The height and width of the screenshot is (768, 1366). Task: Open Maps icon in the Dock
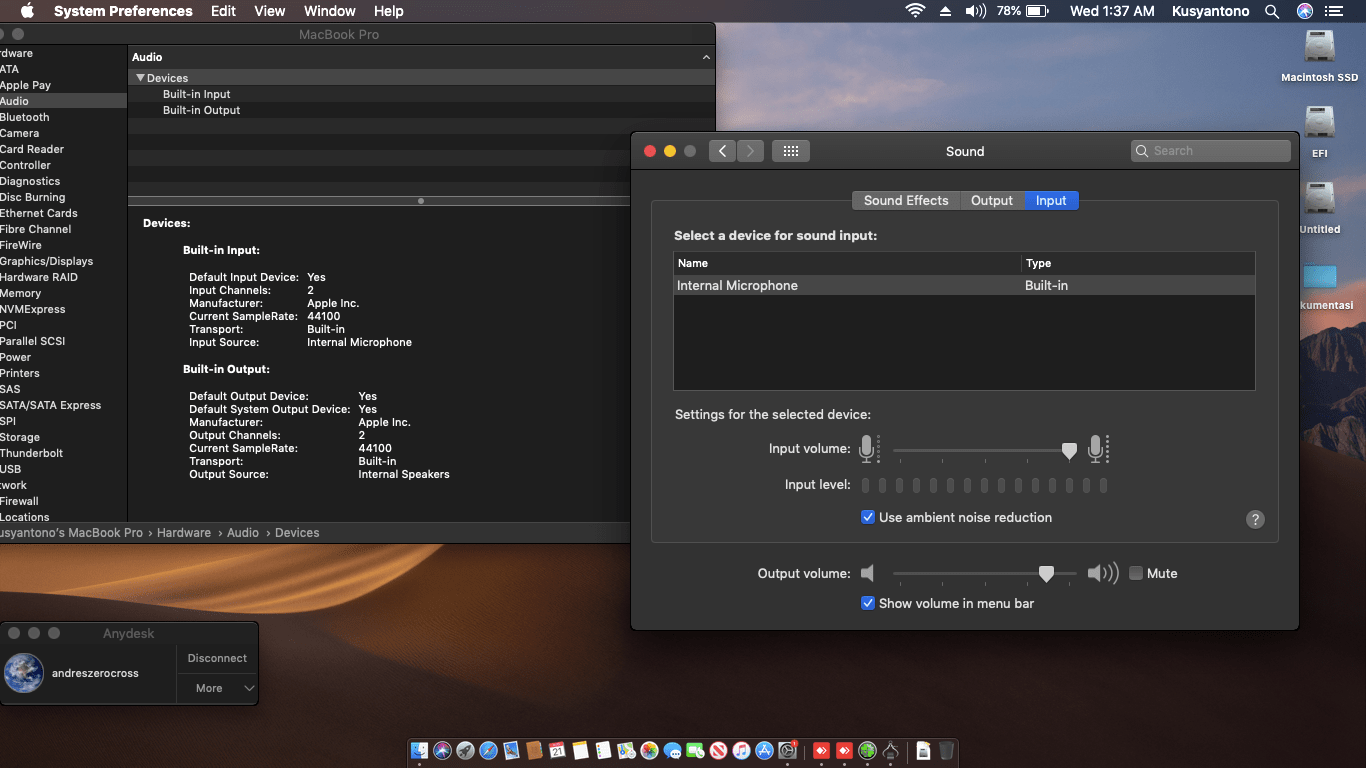tap(627, 750)
